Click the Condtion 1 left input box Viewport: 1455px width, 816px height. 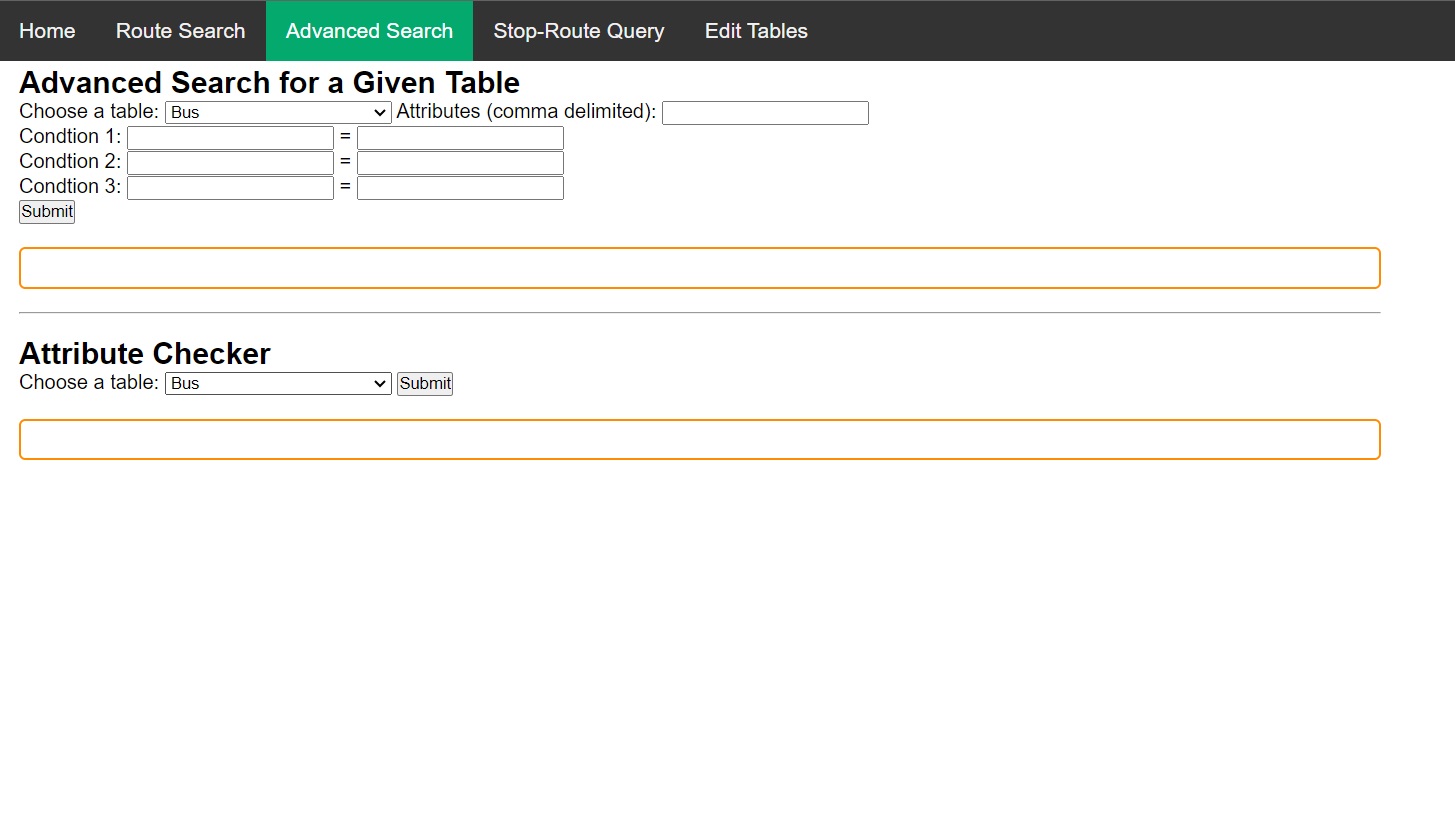point(230,137)
